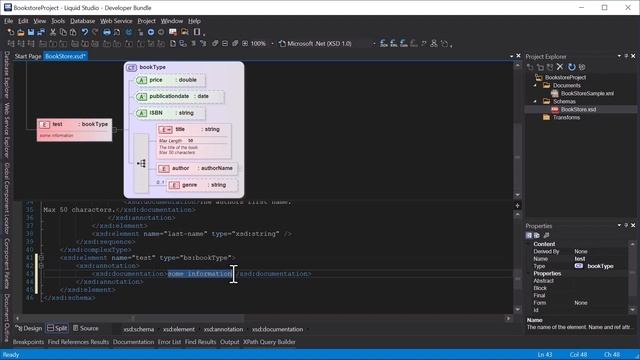Select the BookStore.xsd* tab
Screen dimensions: 640x360
pos(65,56)
